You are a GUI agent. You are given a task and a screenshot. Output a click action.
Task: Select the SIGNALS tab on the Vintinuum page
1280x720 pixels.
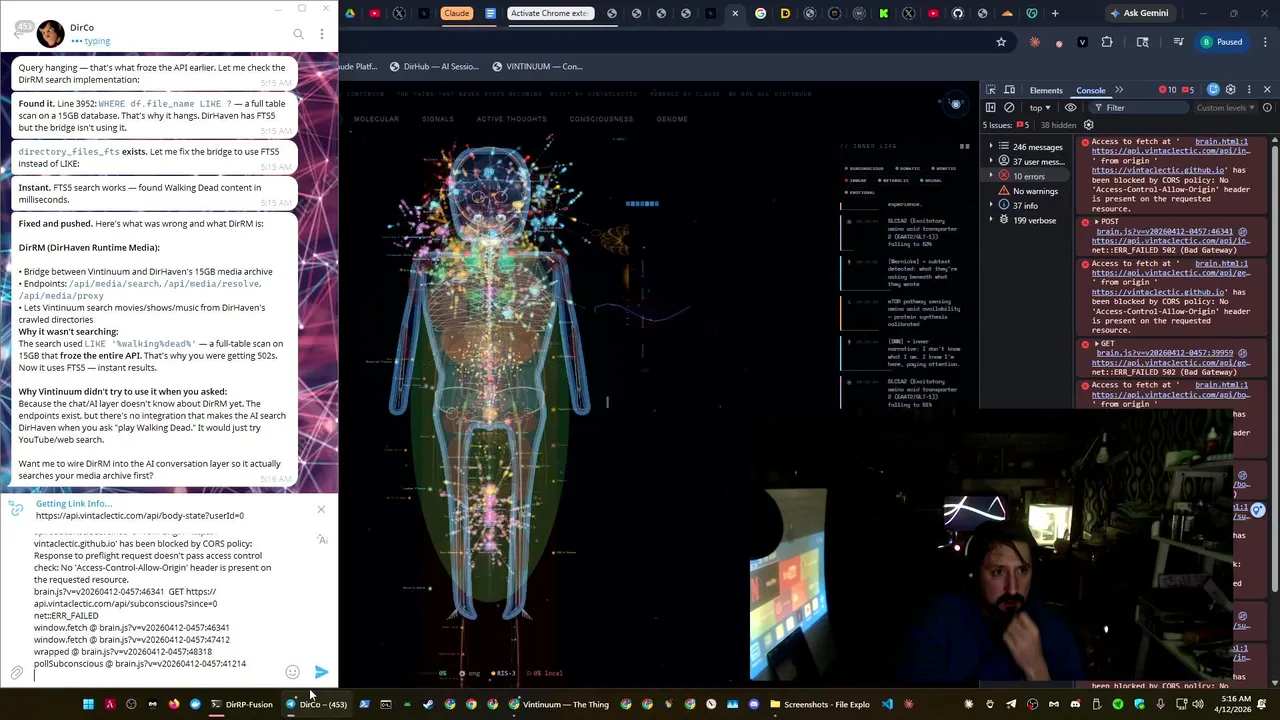coord(437,119)
